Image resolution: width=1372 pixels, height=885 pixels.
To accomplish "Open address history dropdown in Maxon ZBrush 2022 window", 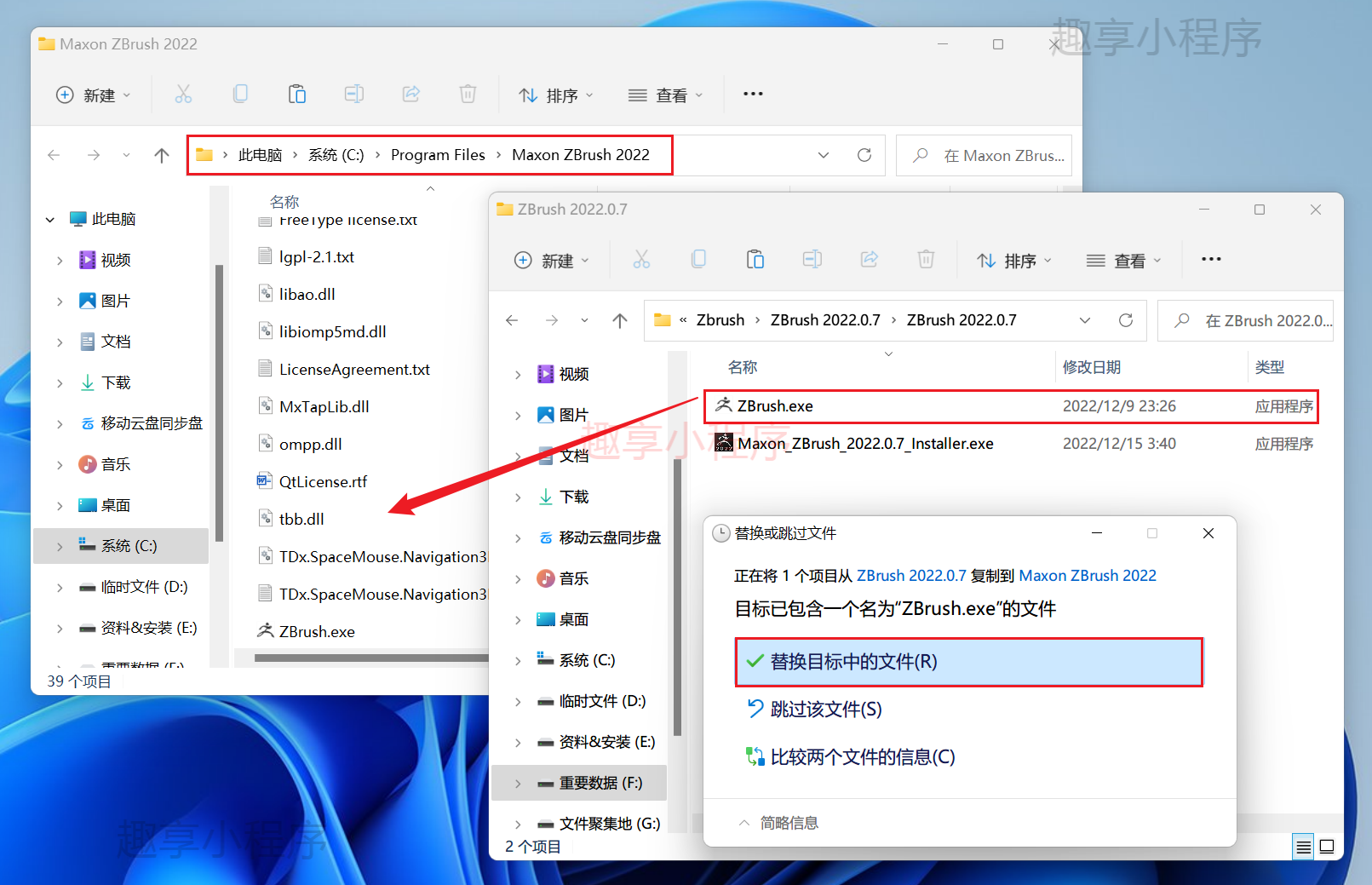I will (824, 155).
